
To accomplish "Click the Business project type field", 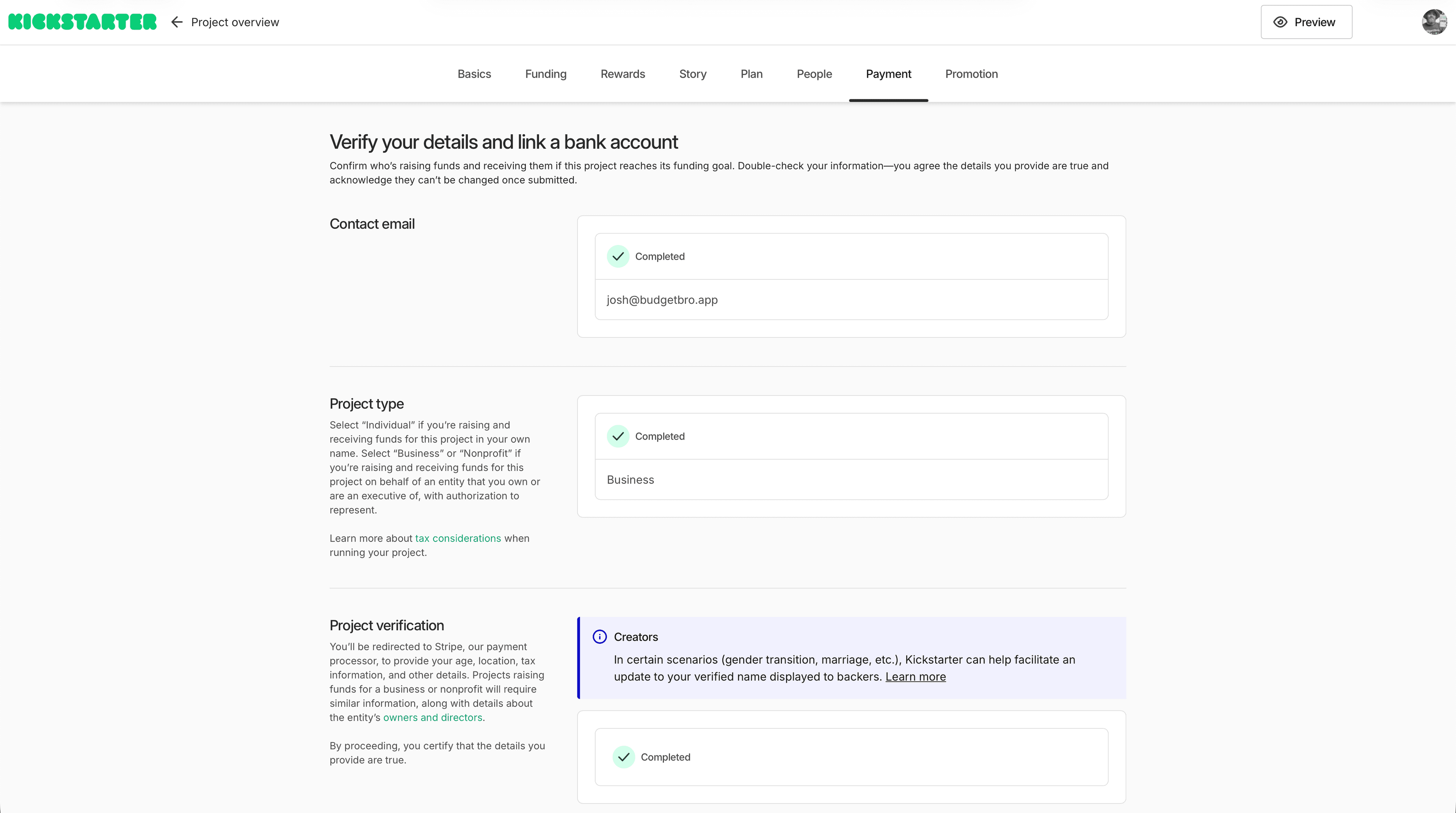I will (850, 479).
